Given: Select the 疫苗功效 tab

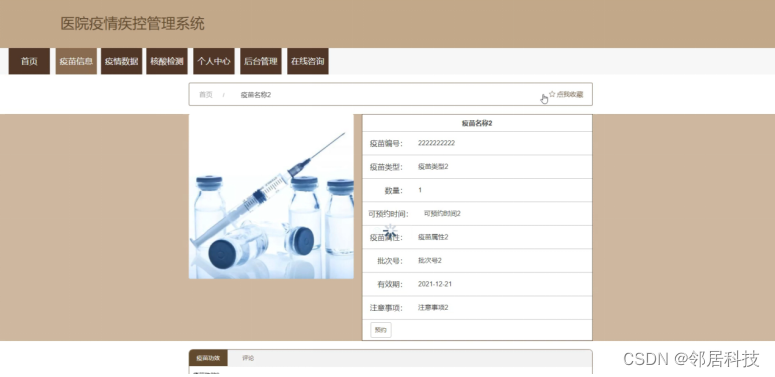Looking at the screenshot, I should pos(208,358).
